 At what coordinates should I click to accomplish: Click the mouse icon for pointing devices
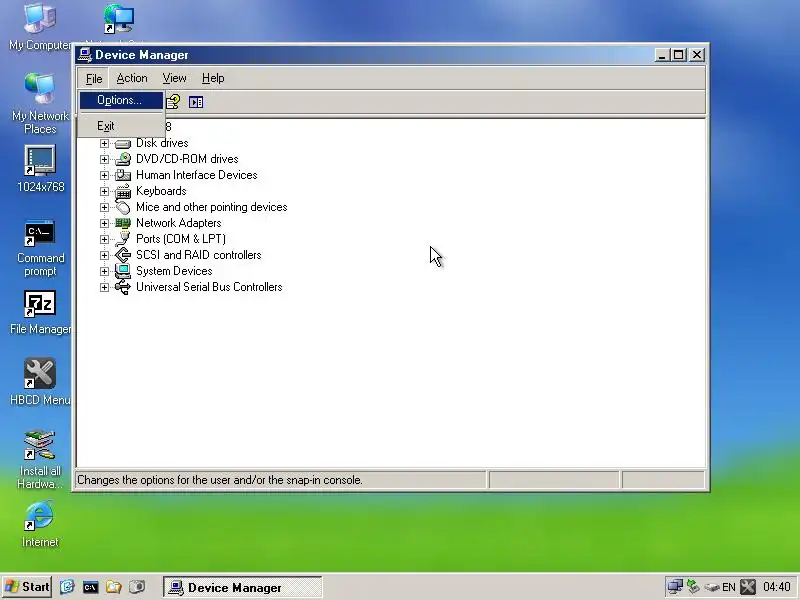tap(122, 207)
